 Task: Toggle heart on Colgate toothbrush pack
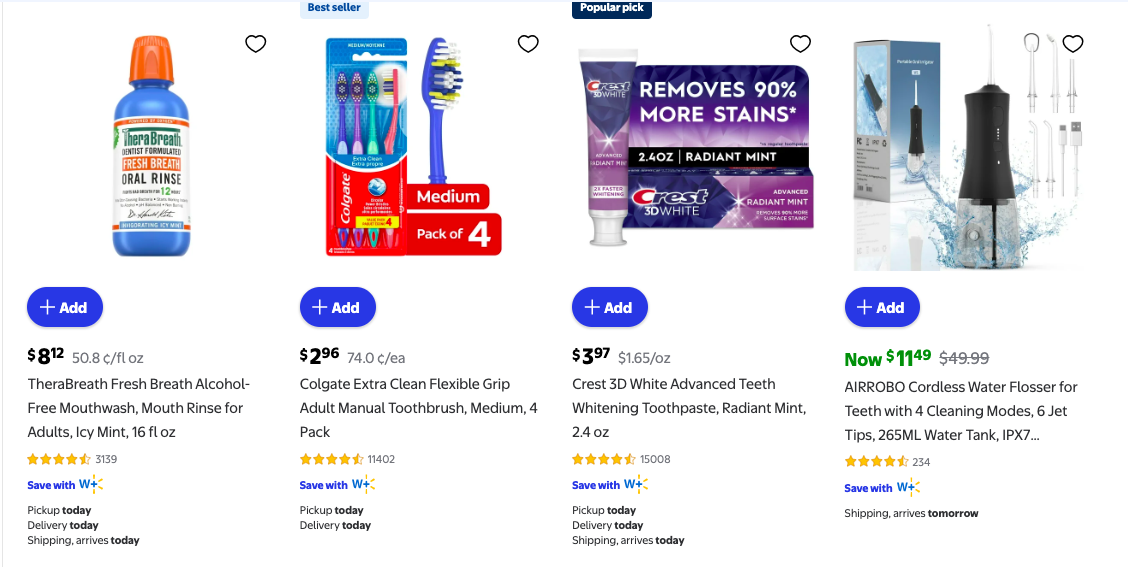pos(528,44)
